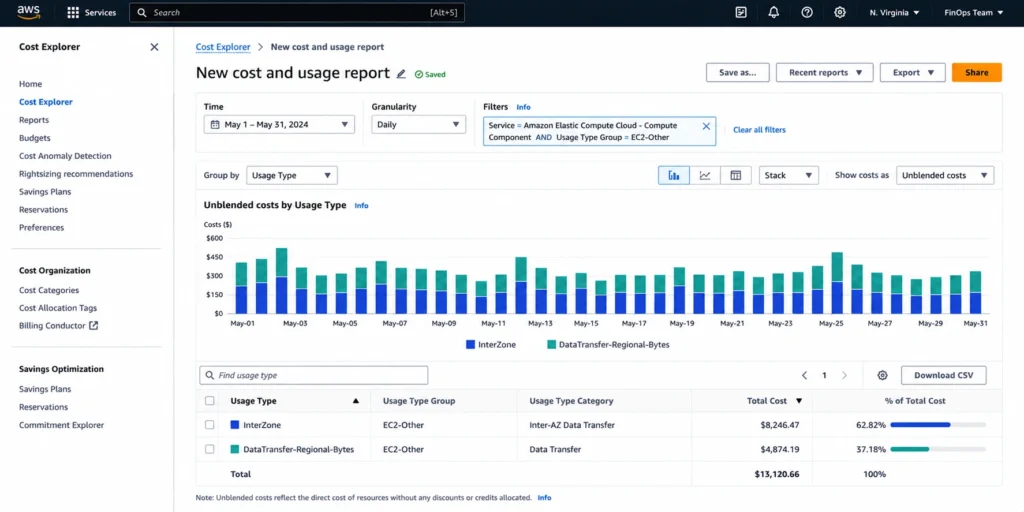This screenshot has height=512, width=1024.
Task: Focus the Find usage type field
Action: tap(313, 376)
